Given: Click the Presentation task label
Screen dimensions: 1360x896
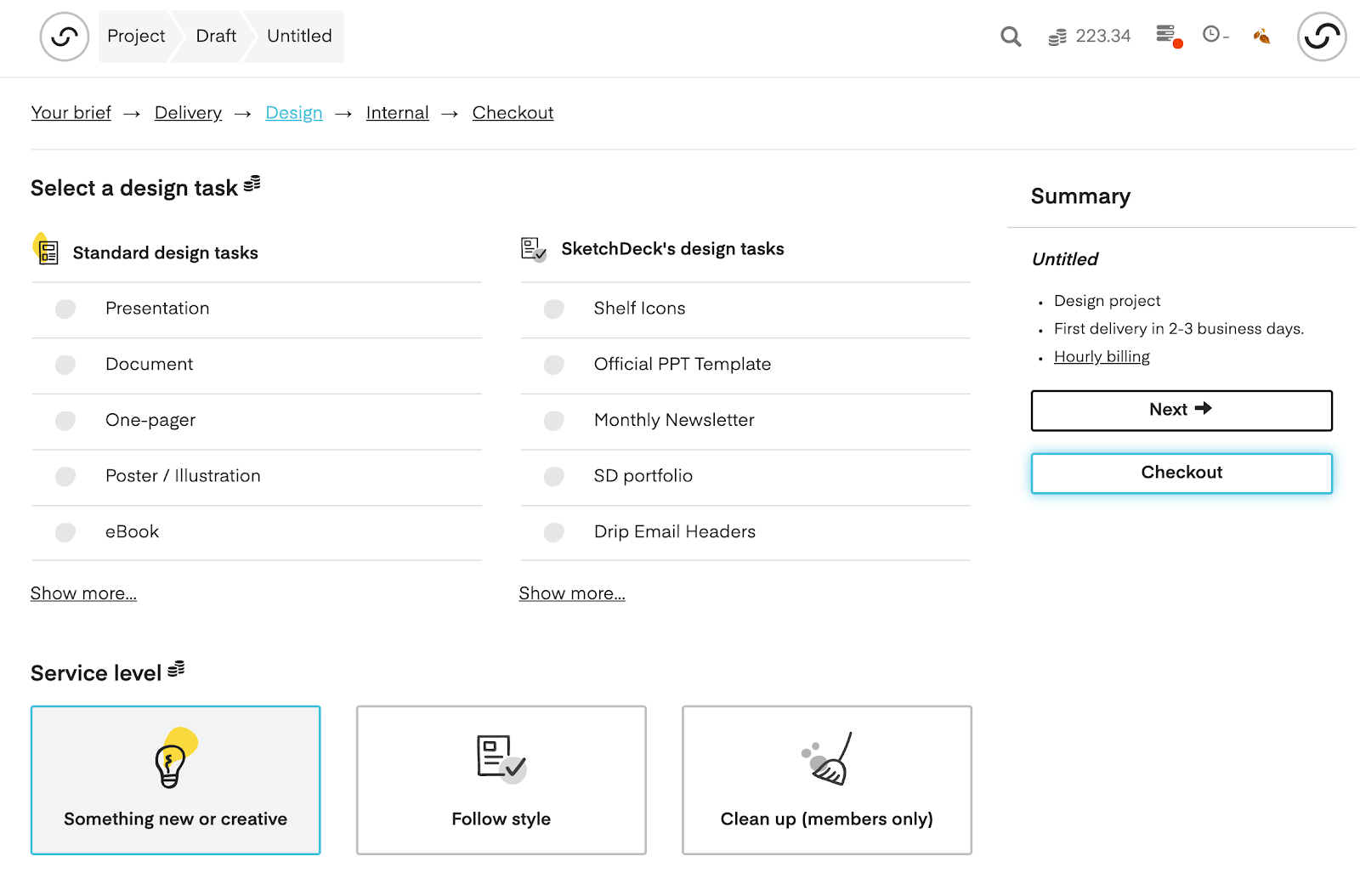Looking at the screenshot, I should pos(157,309).
